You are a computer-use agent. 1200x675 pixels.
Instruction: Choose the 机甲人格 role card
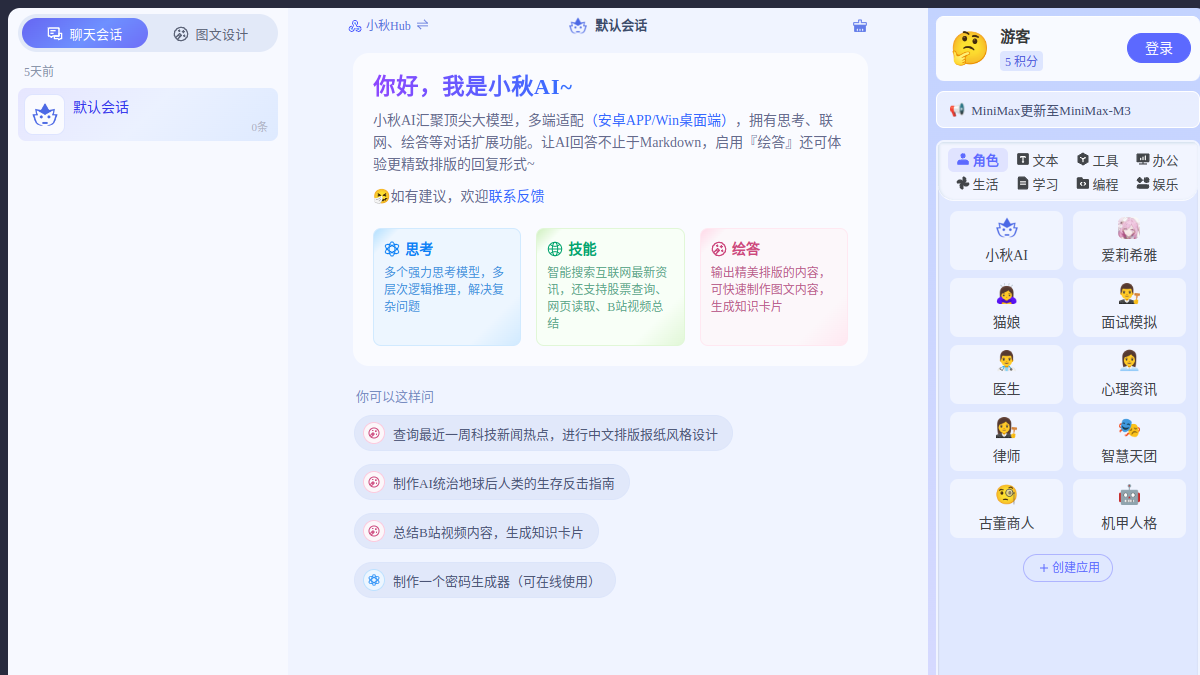point(1129,508)
